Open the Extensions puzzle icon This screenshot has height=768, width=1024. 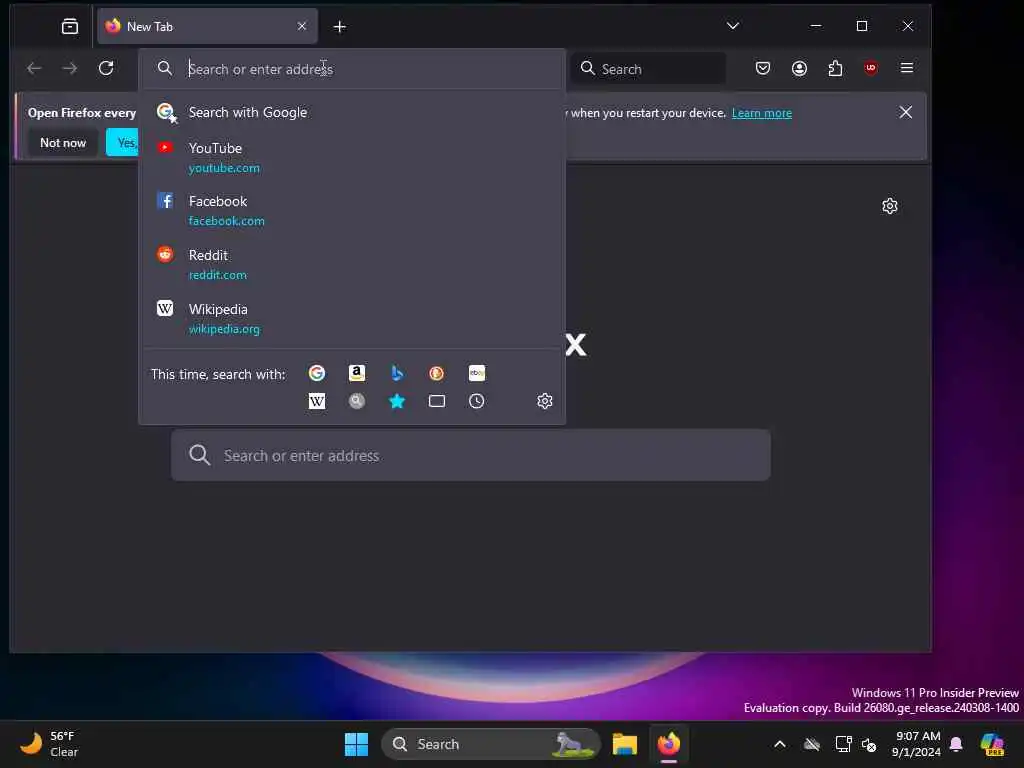click(x=835, y=68)
